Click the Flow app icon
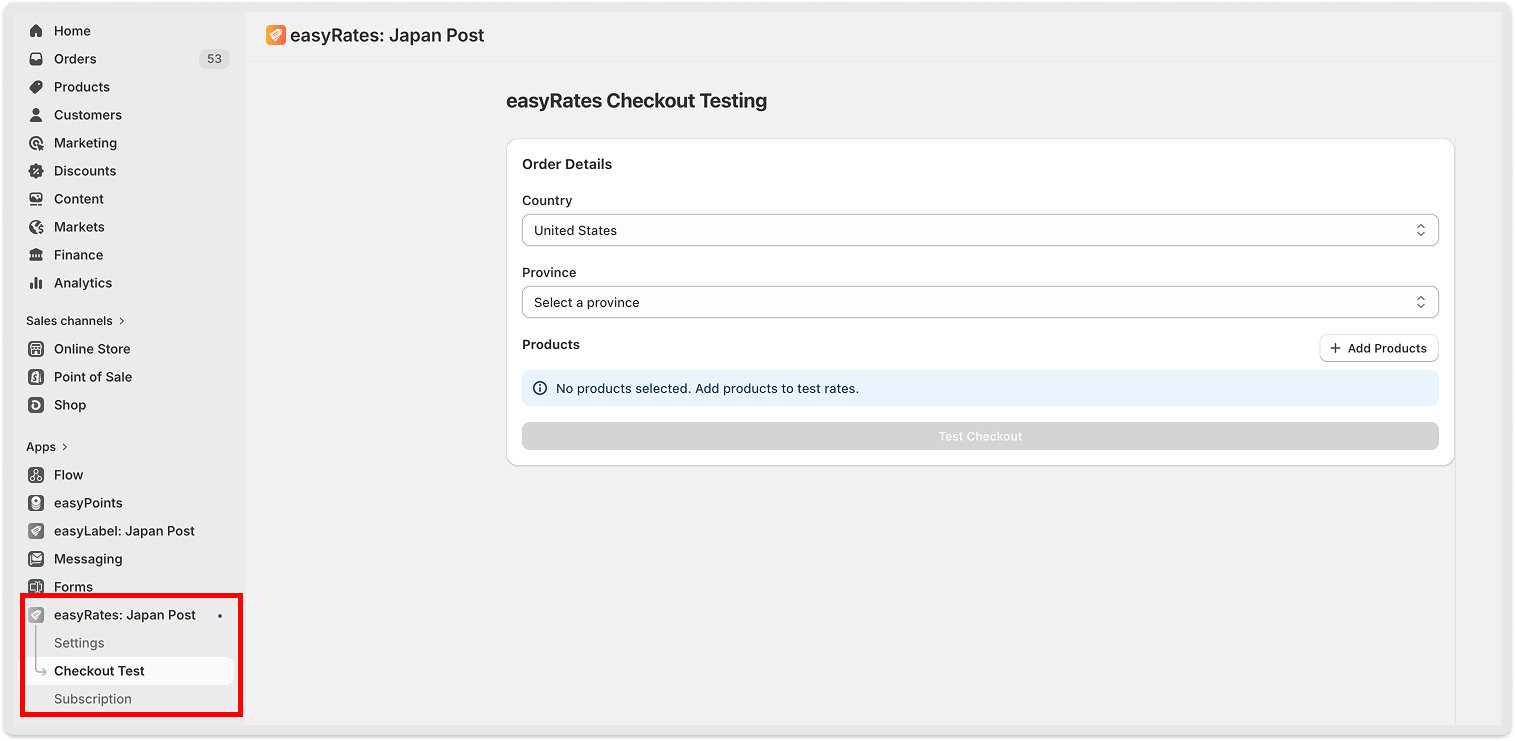1515x741 pixels. pos(36,475)
